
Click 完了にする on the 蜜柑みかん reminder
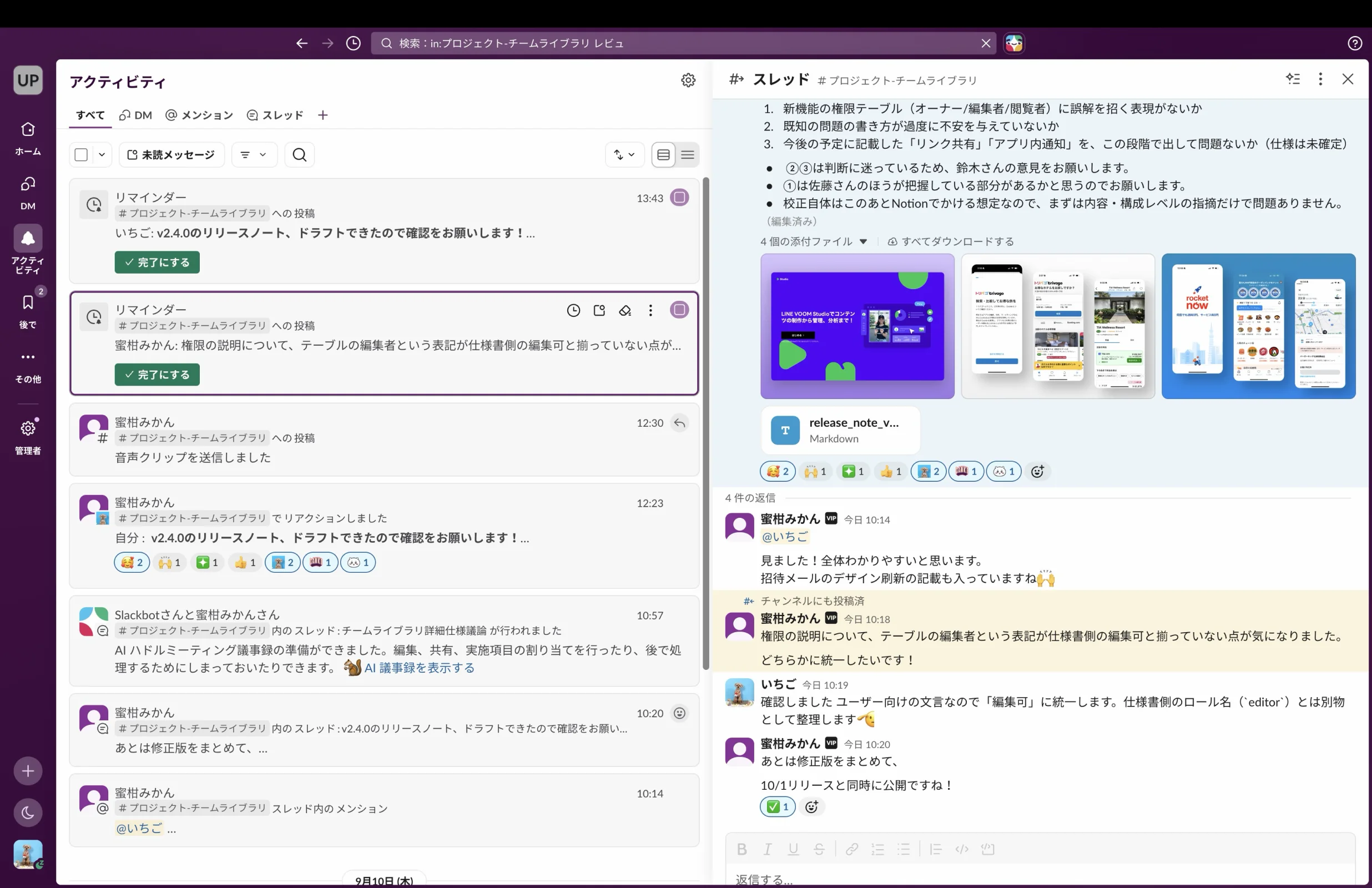(x=157, y=375)
